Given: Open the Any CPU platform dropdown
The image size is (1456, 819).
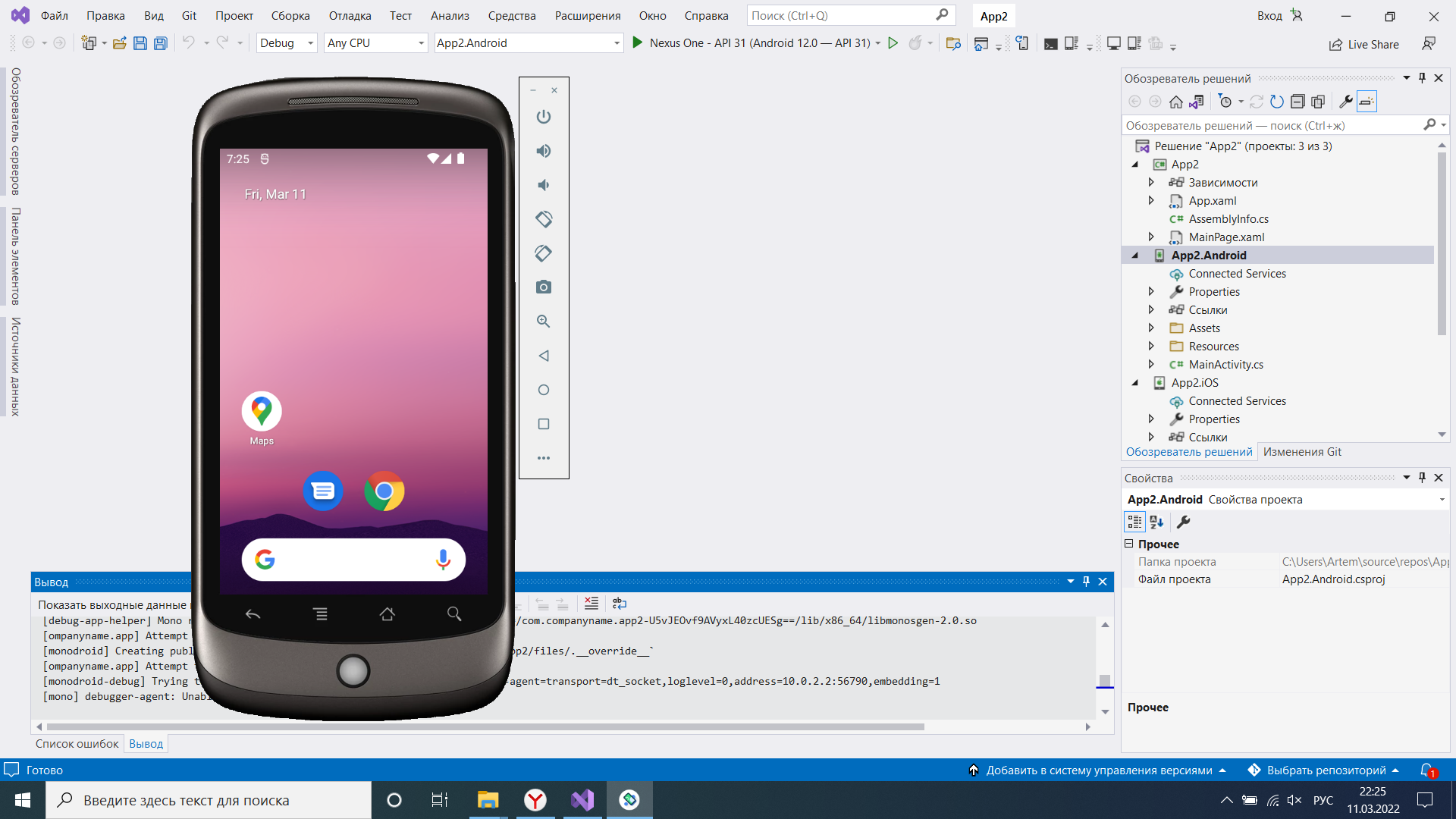Looking at the screenshot, I should click(376, 43).
